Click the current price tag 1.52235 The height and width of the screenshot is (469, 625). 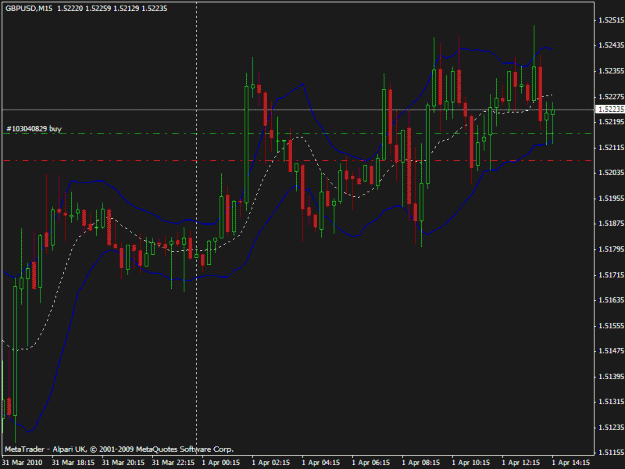click(611, 109)
